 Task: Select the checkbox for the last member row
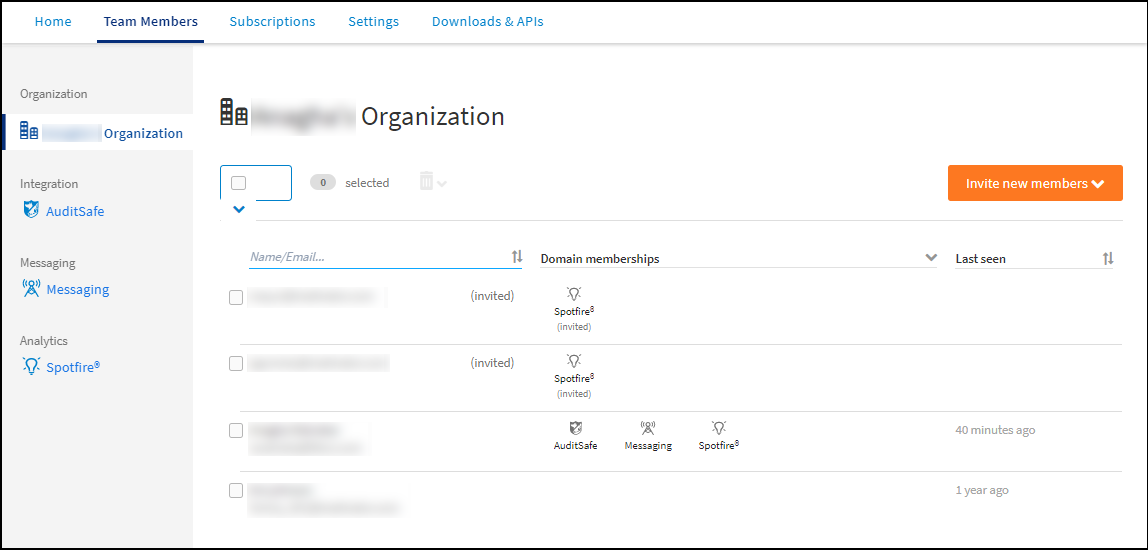pos(236,491)
